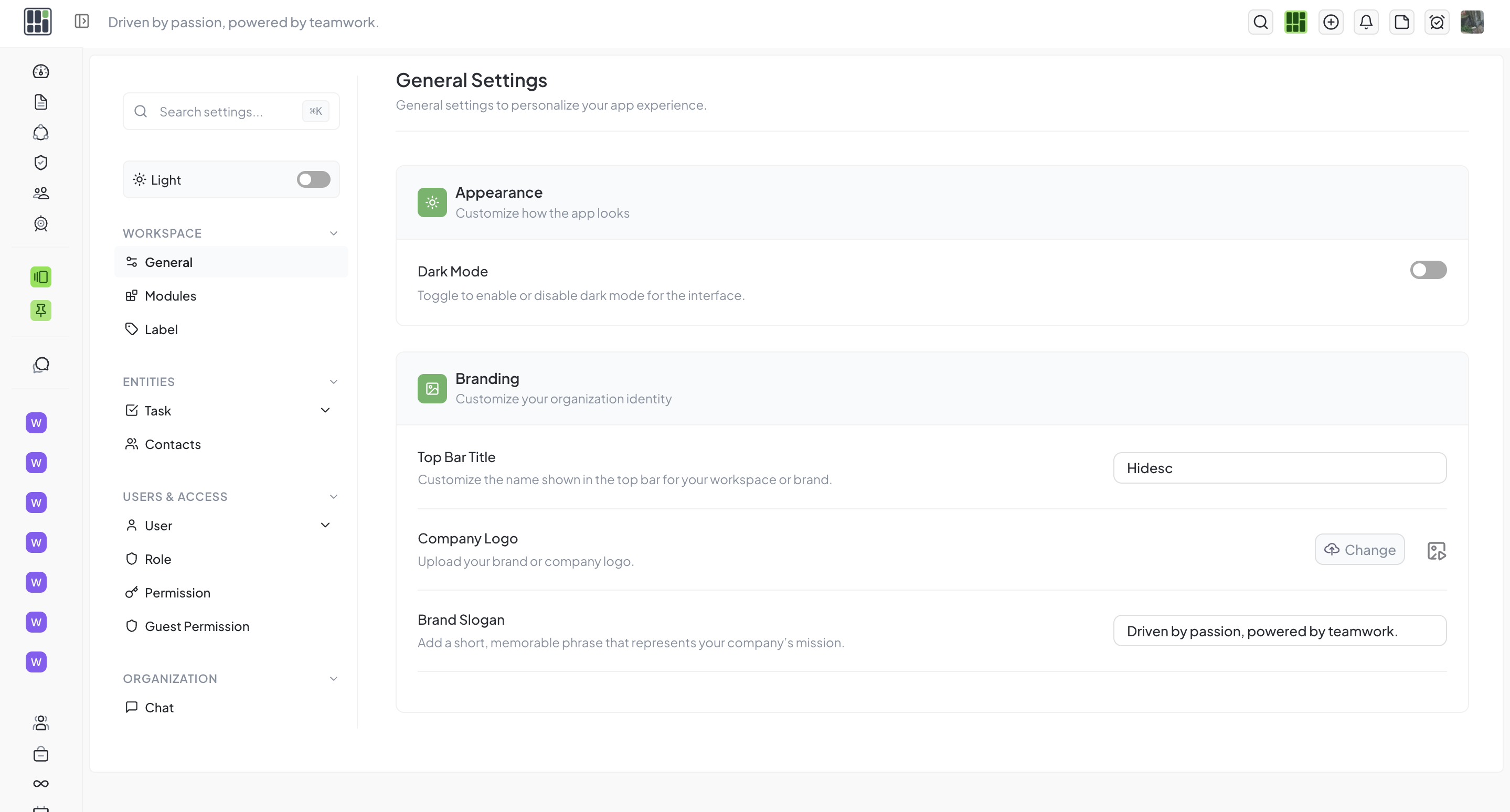This screenshot has width=1510, height=812.
Task: Collapse the Organization section
Action: coord(334,678)
